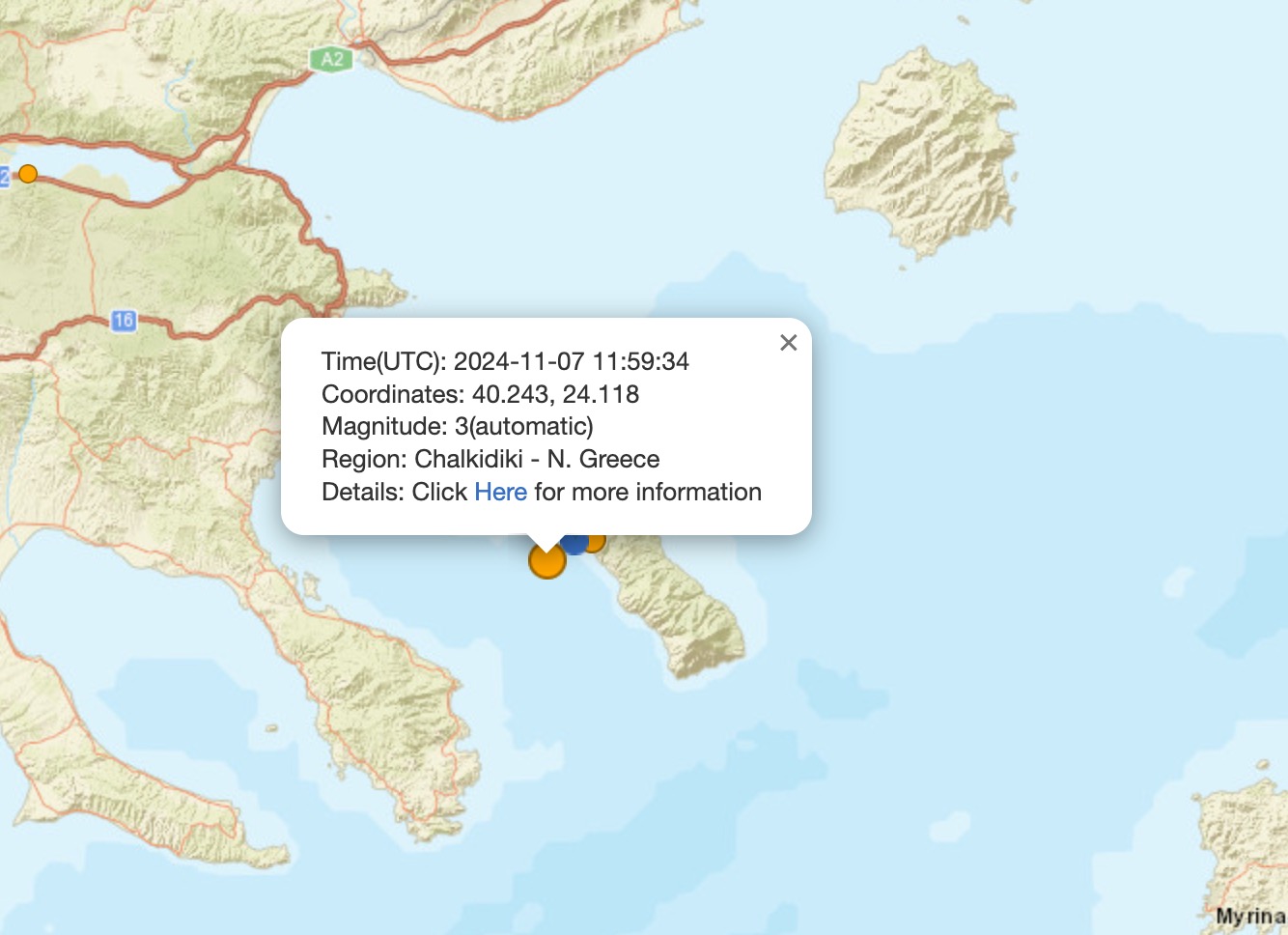Viewport: 1288px width, 935px height.
Task: Click the blue route 16 road shield
Action: coord(123,321)
